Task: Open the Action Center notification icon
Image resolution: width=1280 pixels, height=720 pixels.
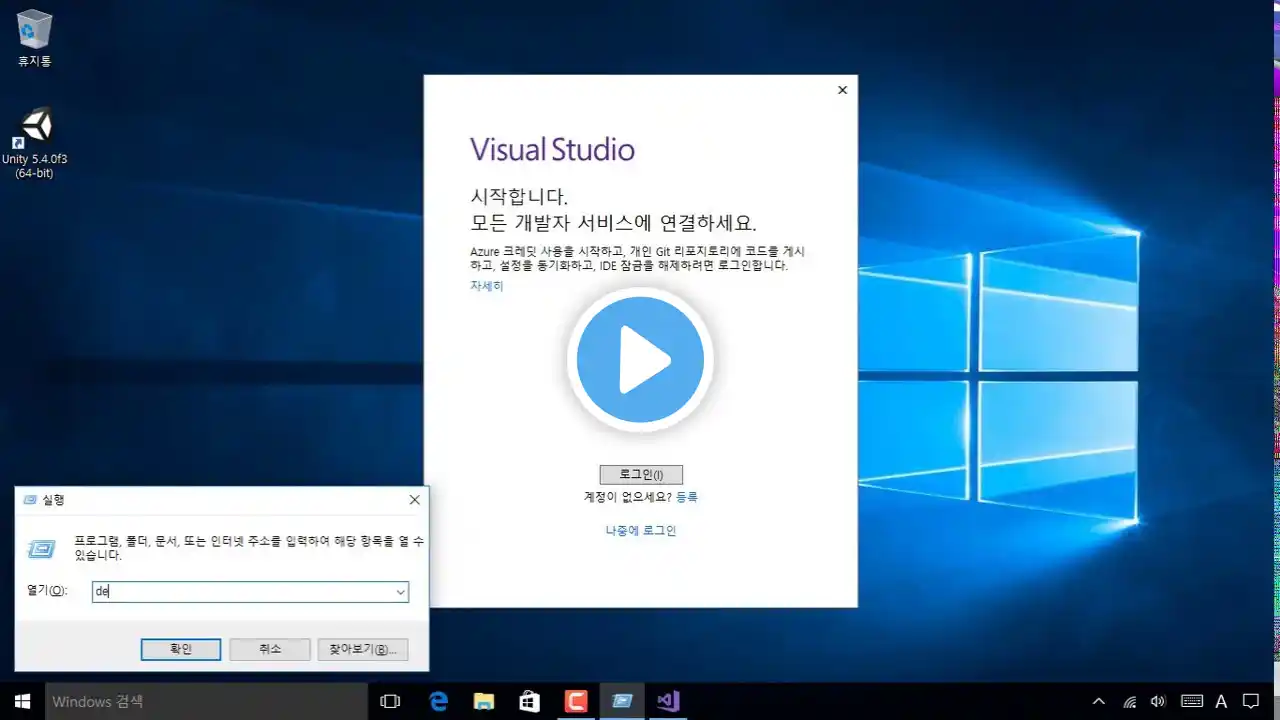Action: coord(1251,701)
